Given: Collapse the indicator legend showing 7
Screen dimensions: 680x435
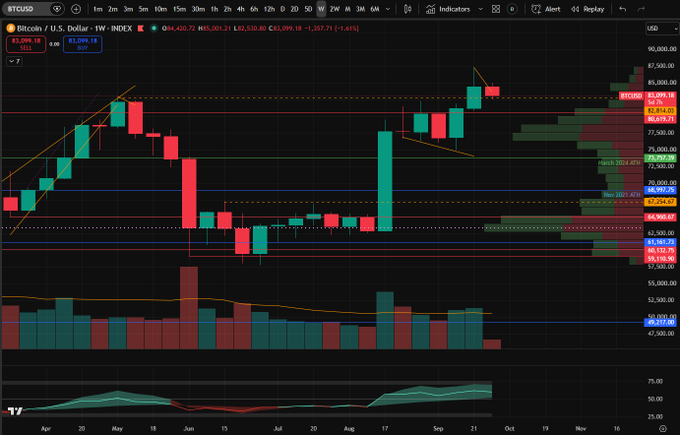Looking at the screenshot, I should click(14, 61).
